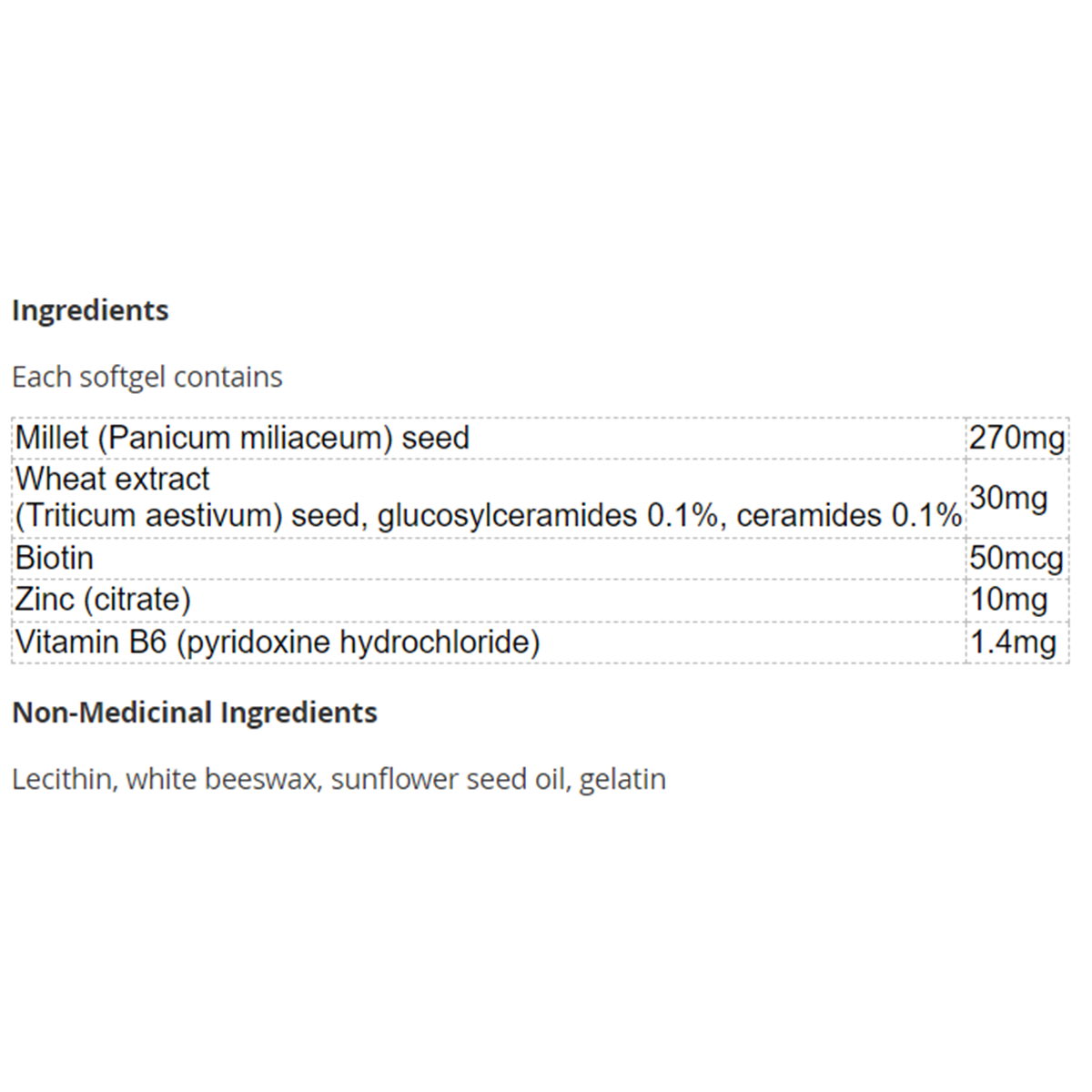Select the Biotin table cell
Viewport: 1092px width, 1092px height.
55,558
